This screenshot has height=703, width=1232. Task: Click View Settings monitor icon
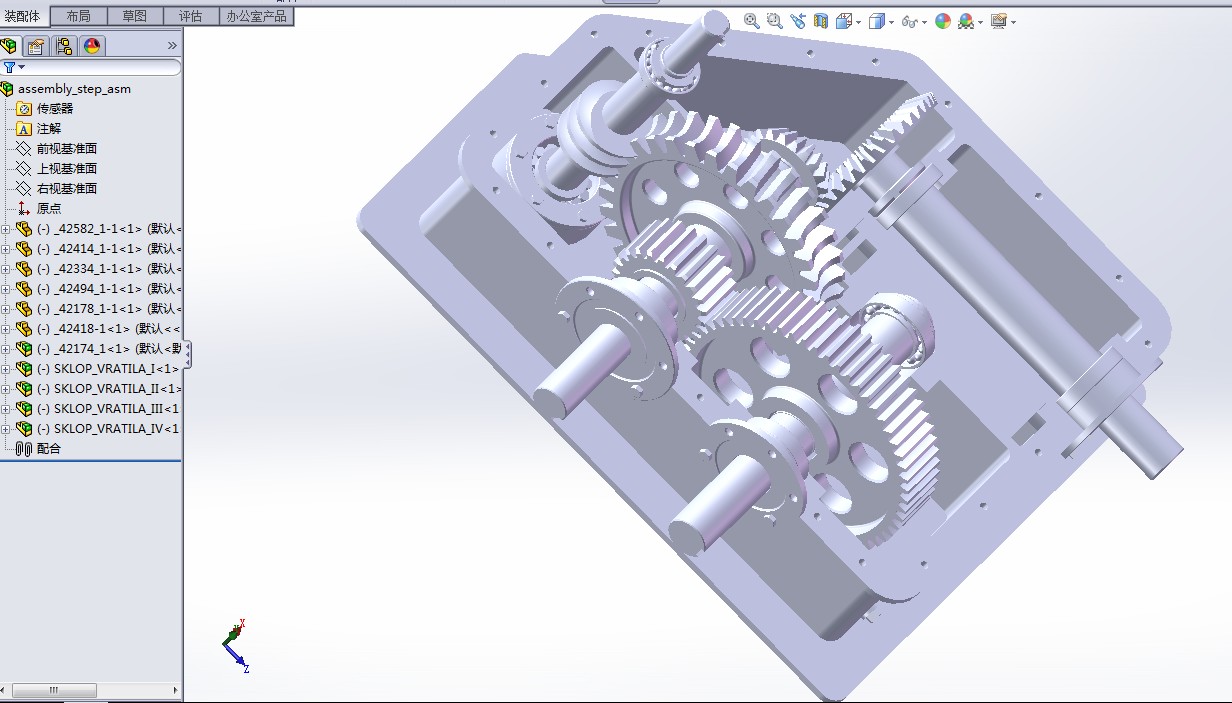[x=998, y=21]
